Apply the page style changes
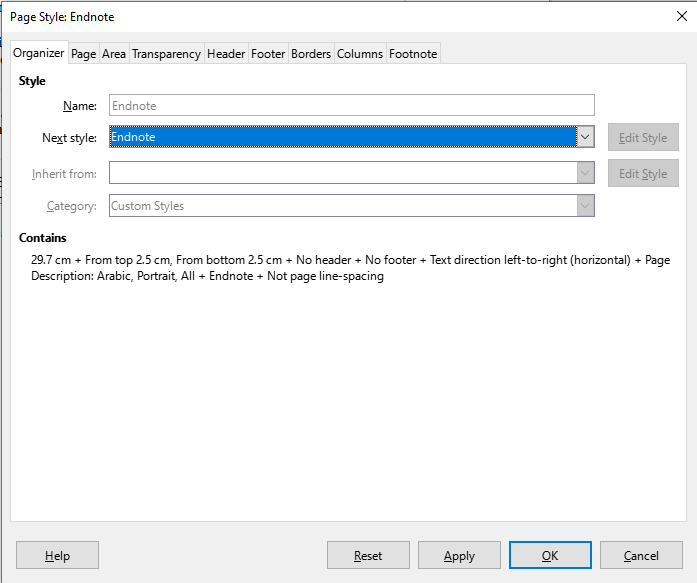697x583 pixels. pos(459,555)
